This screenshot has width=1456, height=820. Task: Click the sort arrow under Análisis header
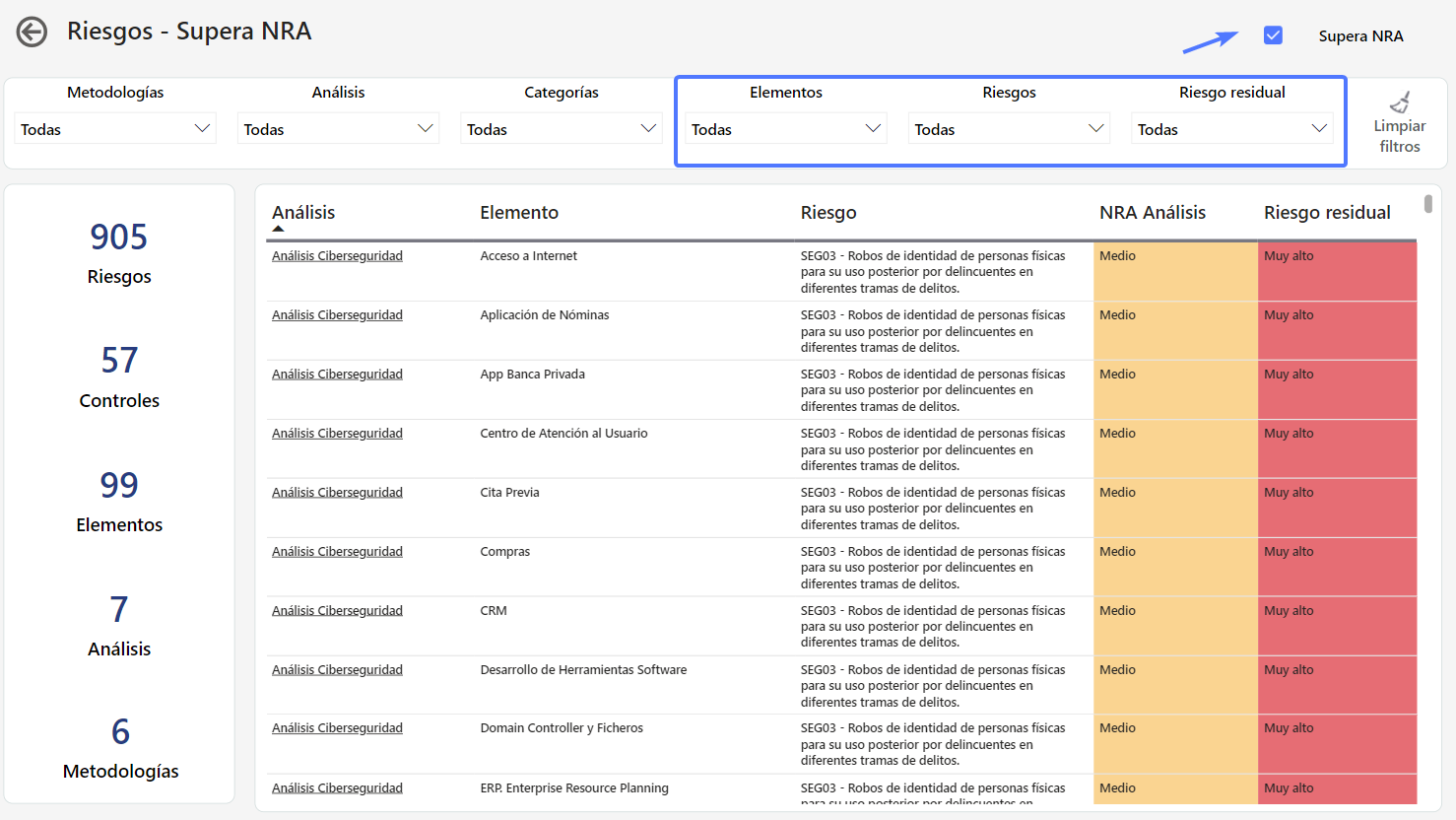(x=279, y=229)
